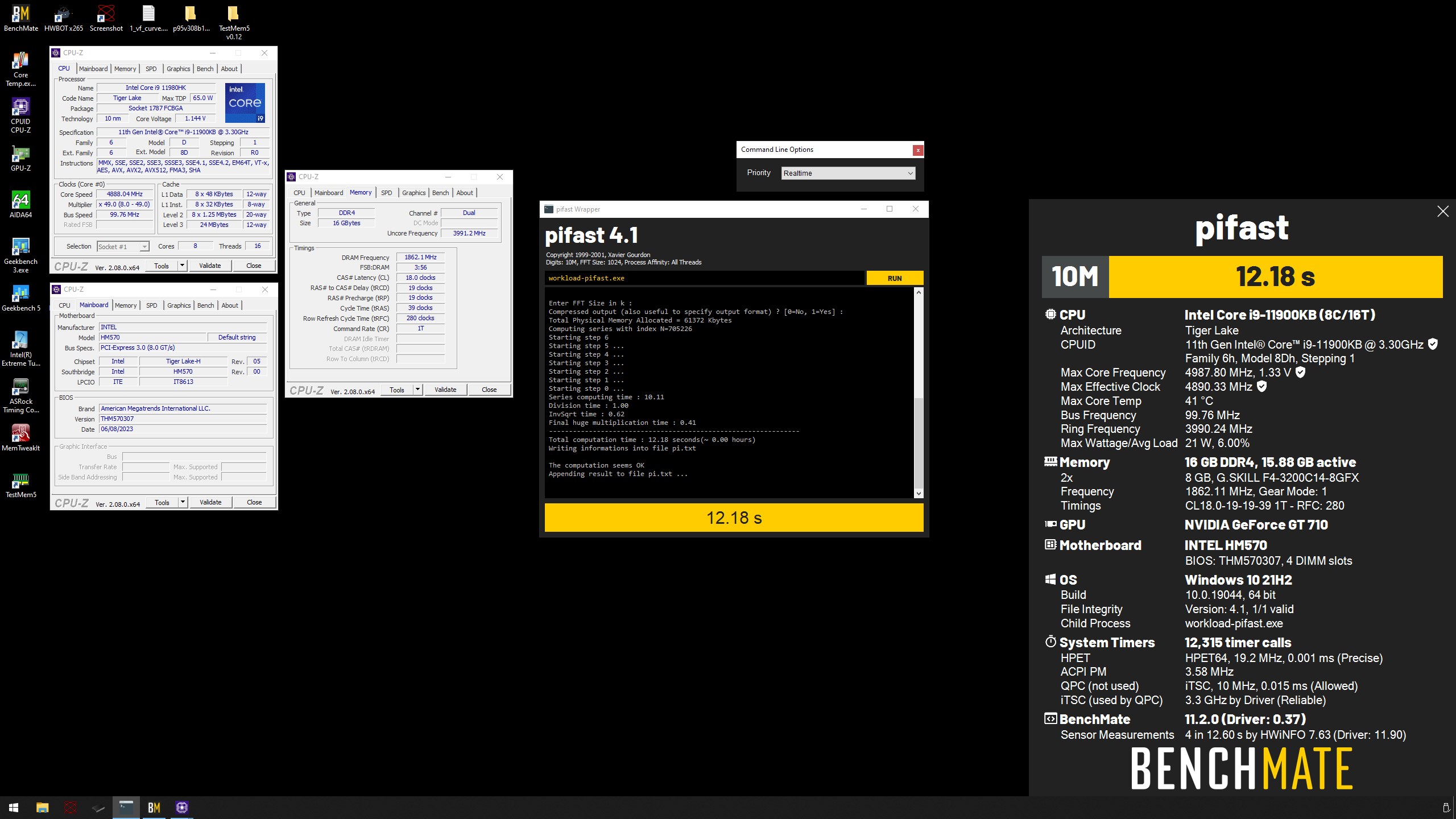
Task: Open the Windows Start menu
Action: tap(14, 807)
